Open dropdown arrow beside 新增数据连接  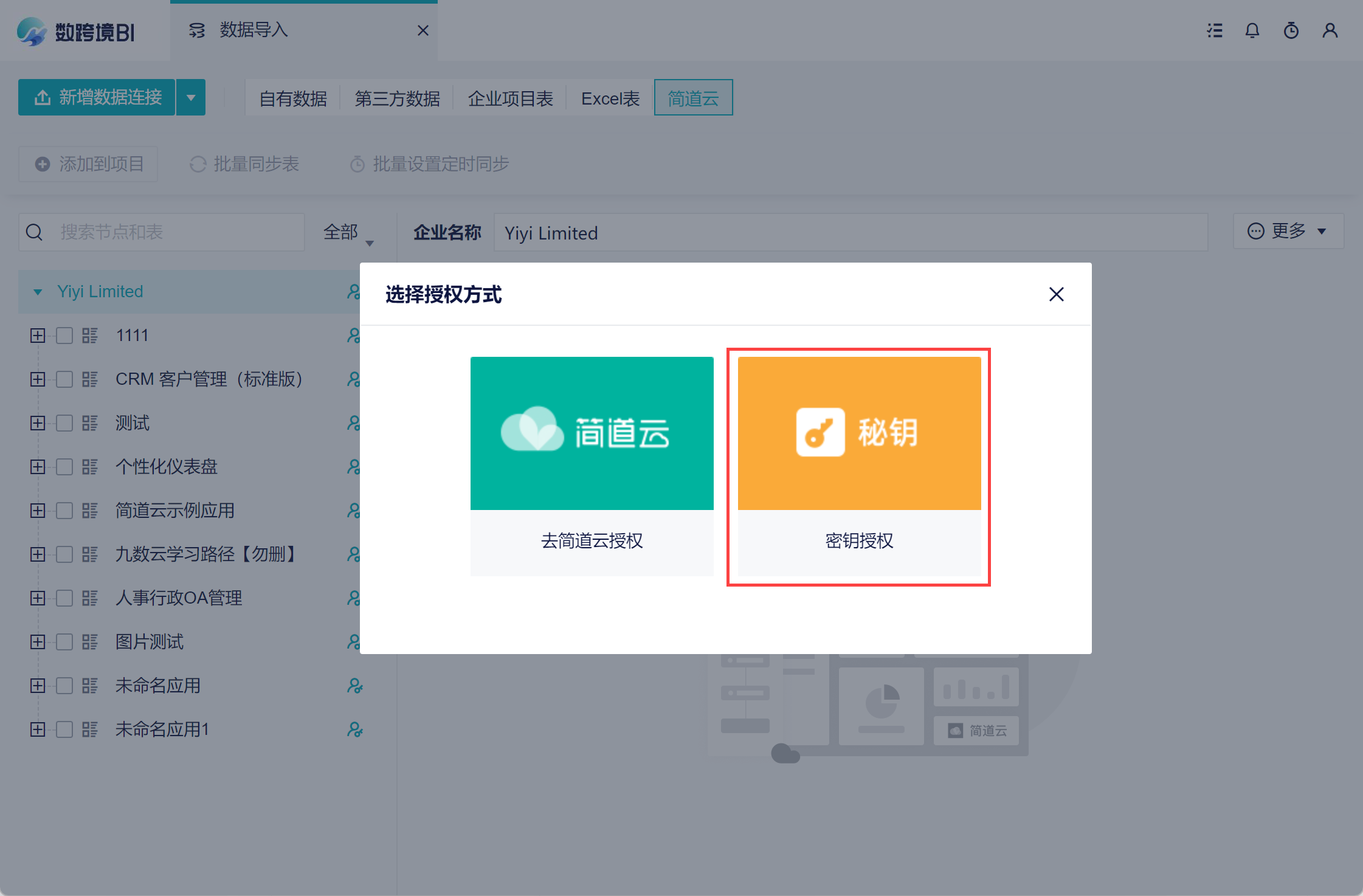(191, 97)
